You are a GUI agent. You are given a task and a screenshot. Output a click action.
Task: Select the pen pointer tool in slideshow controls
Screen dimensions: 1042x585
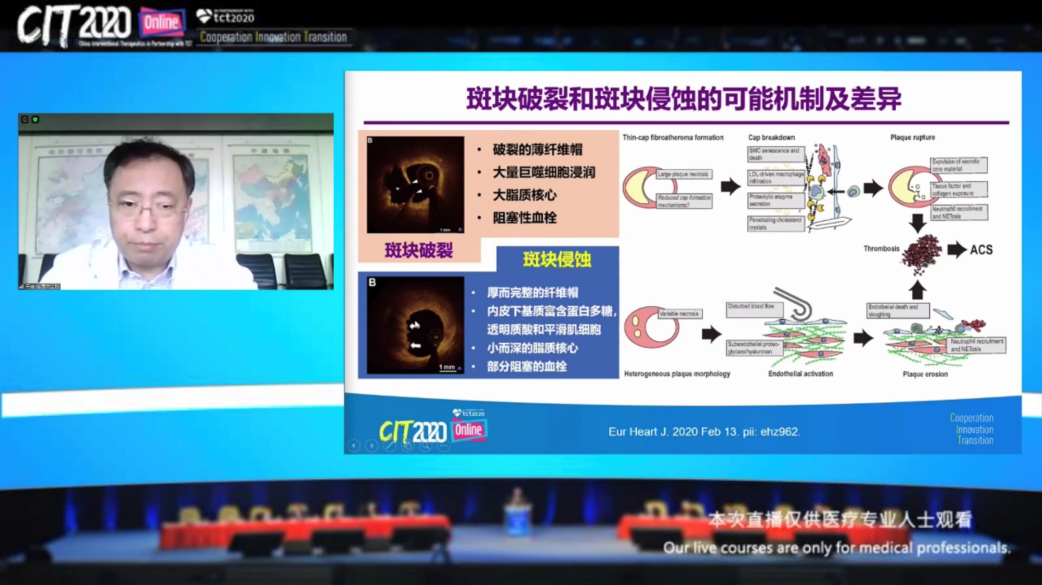pos(389,446)
